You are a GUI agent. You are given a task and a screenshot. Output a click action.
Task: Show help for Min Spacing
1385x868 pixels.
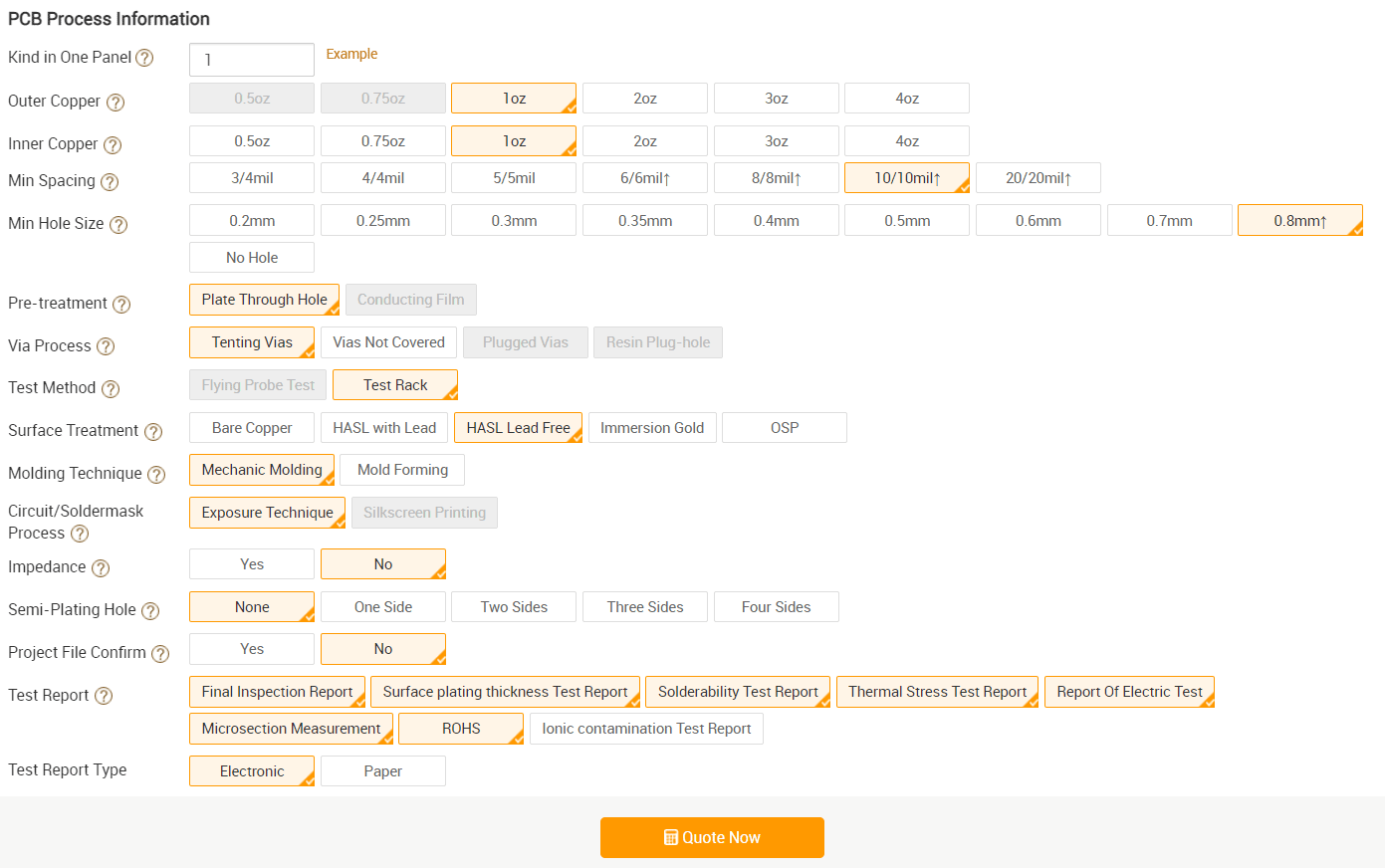[110, 182]
